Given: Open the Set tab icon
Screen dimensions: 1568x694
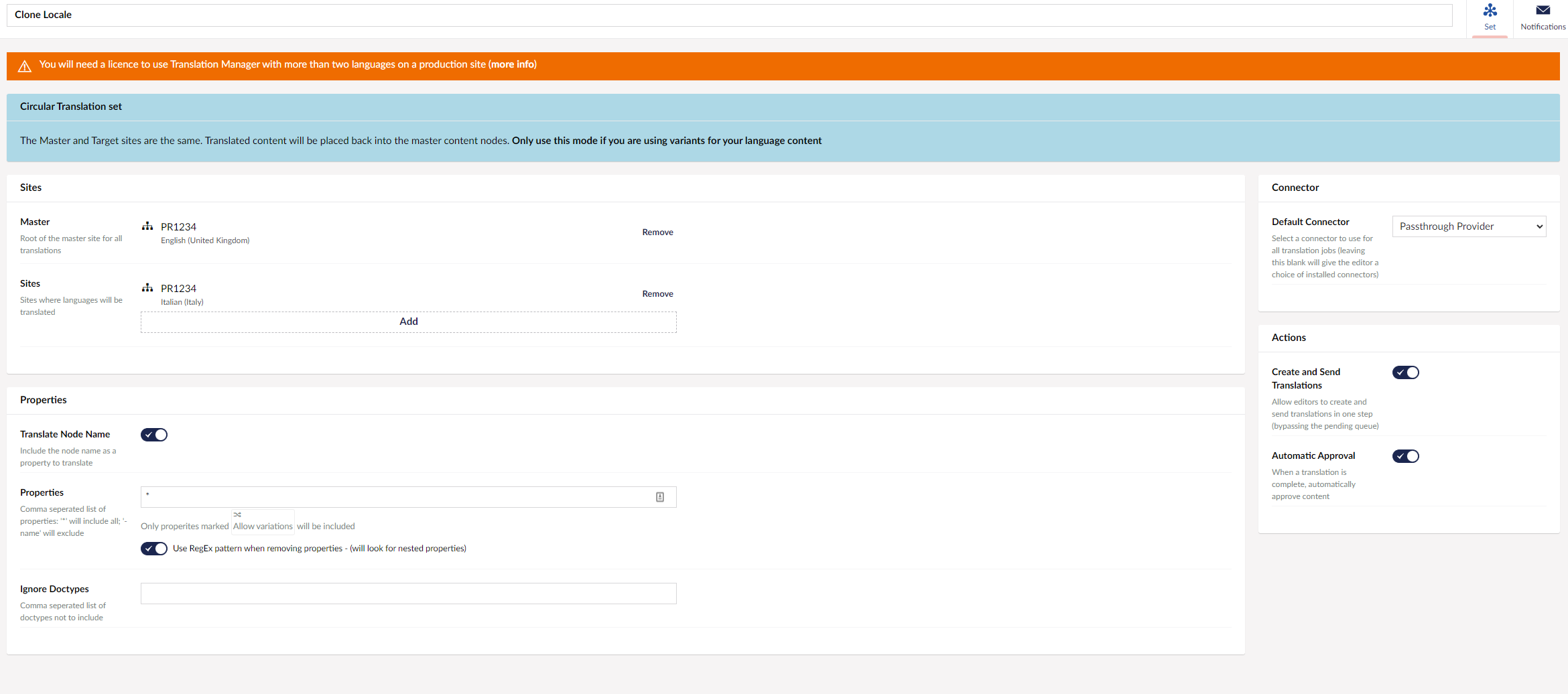Looking at the screenshot, I should pyautogui.click(x=1490, y=11).
